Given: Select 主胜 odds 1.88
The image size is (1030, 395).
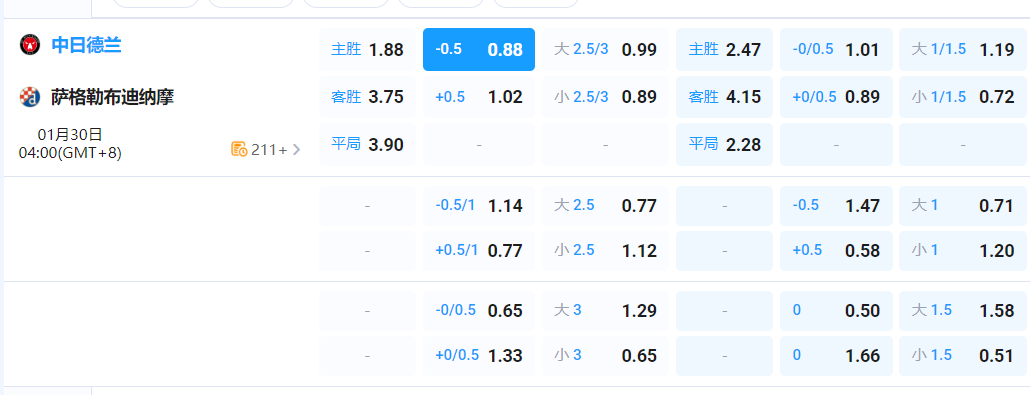Looking at the screenshot, I should [368, 49].
